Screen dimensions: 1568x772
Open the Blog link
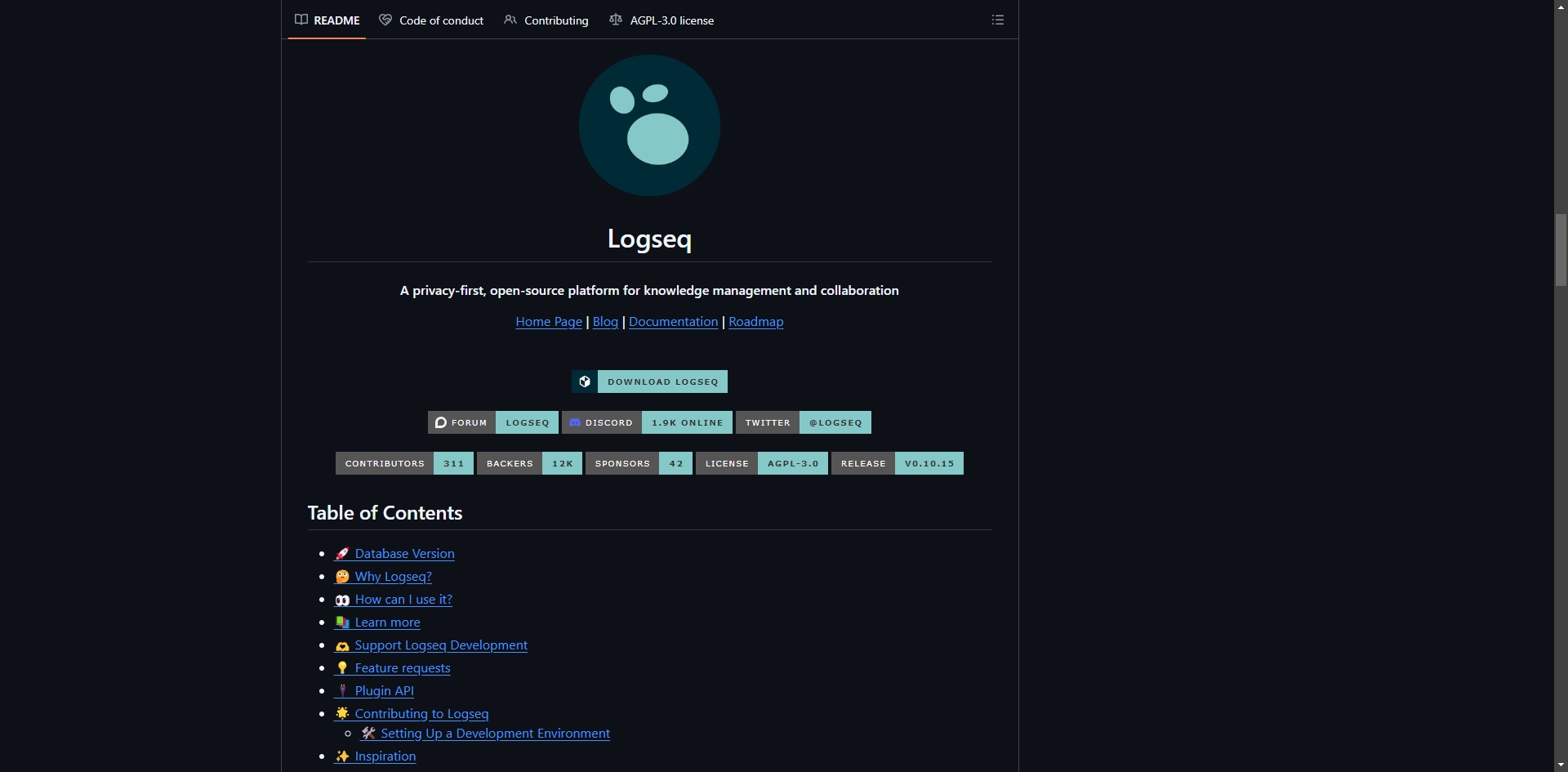coord(605,322)
